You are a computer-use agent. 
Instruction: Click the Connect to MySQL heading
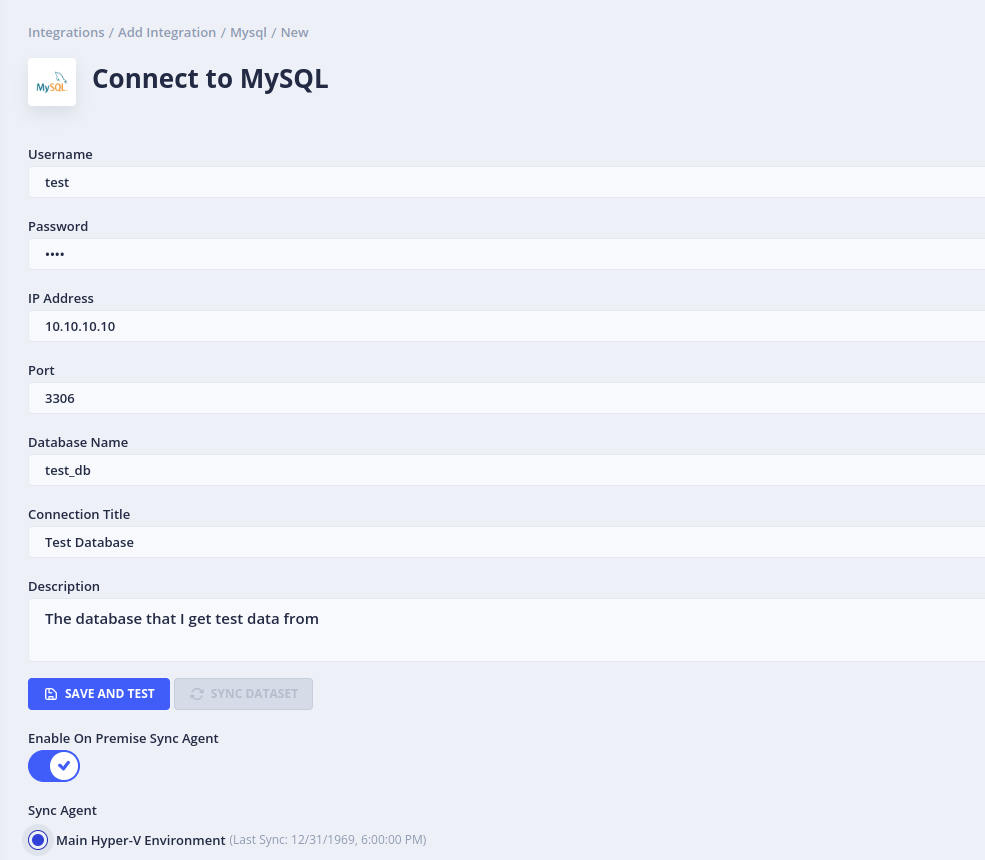pyautogui.click(x=210, y=80)
